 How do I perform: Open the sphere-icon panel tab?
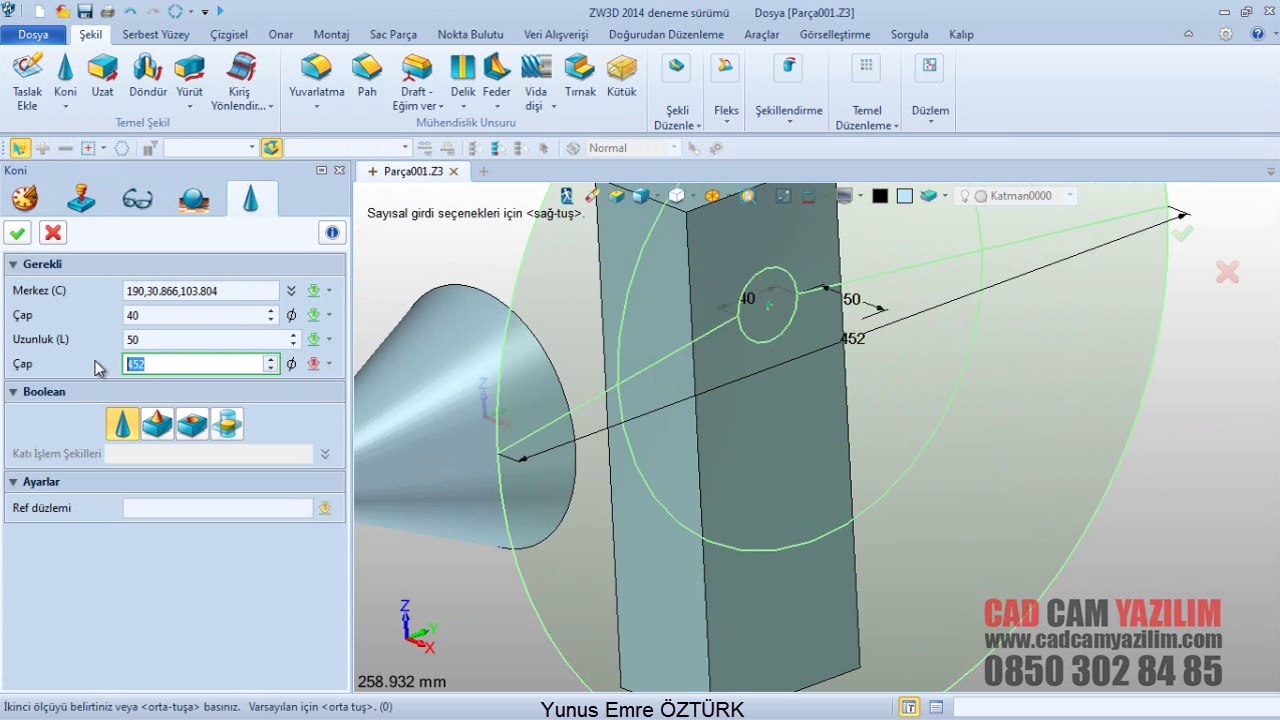coord(194,198)
